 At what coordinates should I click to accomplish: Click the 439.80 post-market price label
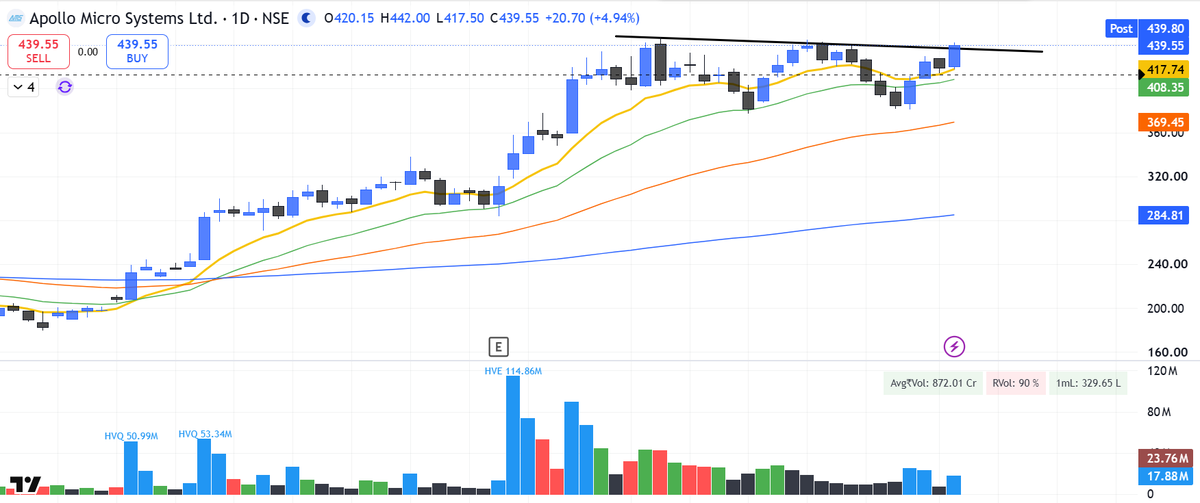point(1165,29)
